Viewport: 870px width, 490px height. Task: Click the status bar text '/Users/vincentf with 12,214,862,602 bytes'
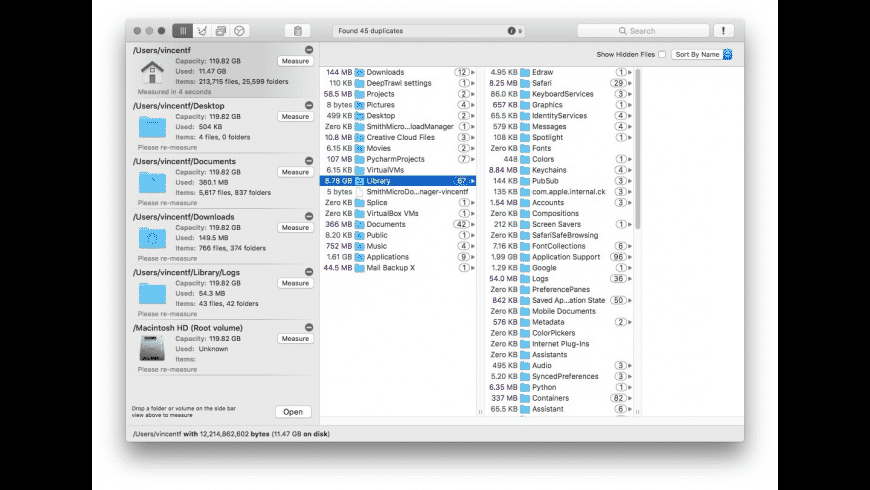tap(201, 434)
